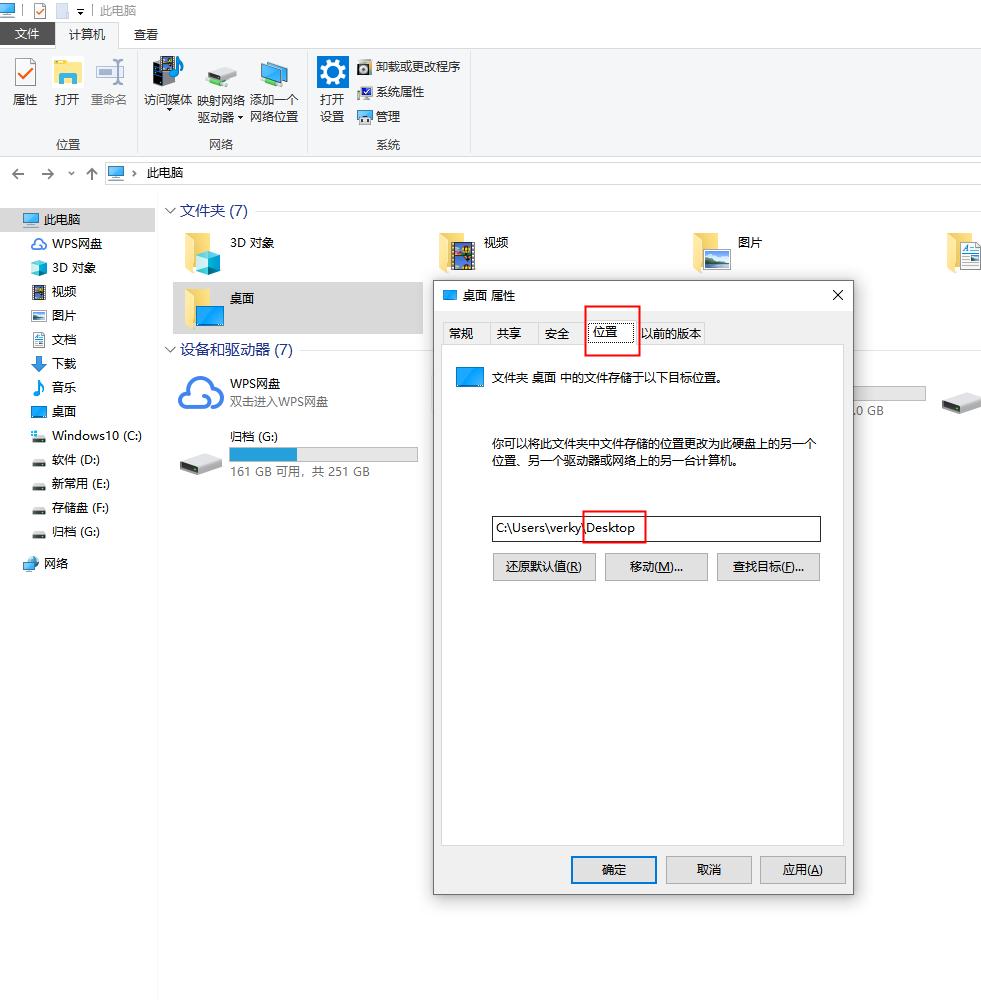Collapse the 文件夹 (7) section

[169, 211]
